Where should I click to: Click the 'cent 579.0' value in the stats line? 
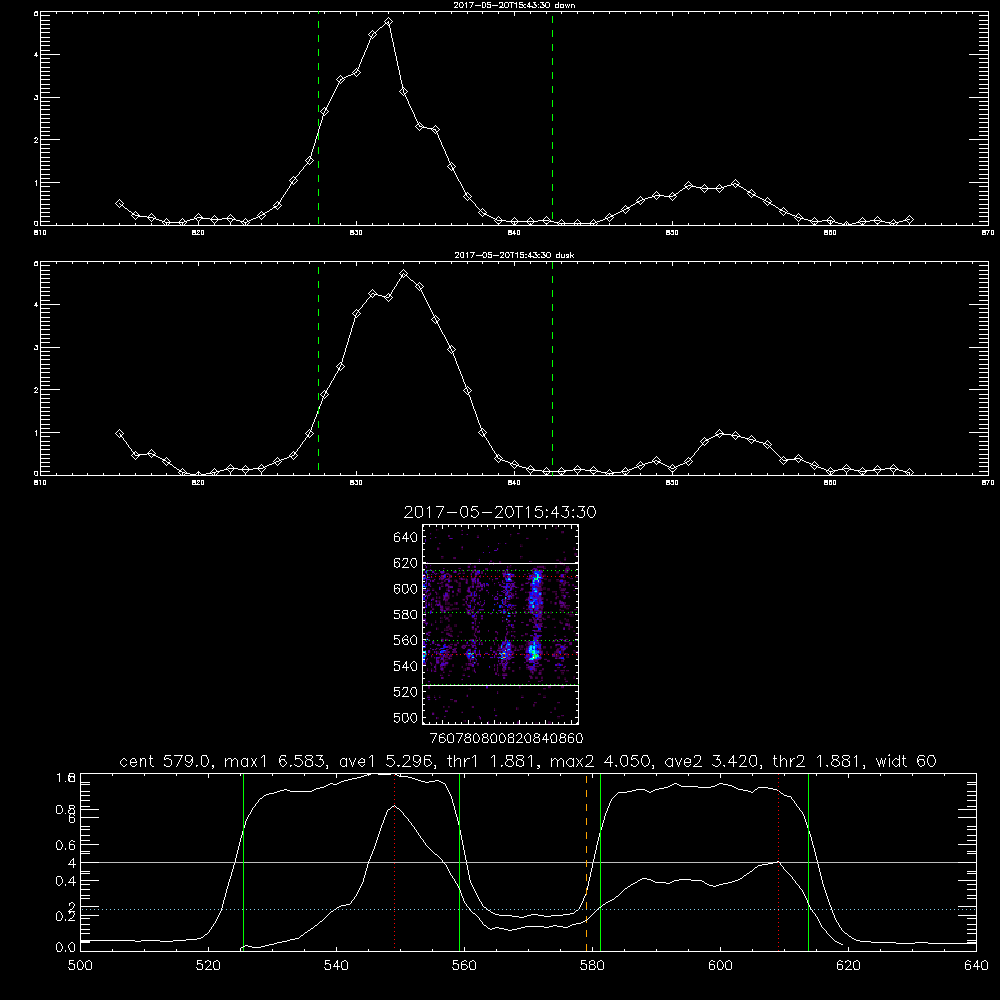point(165,761)
